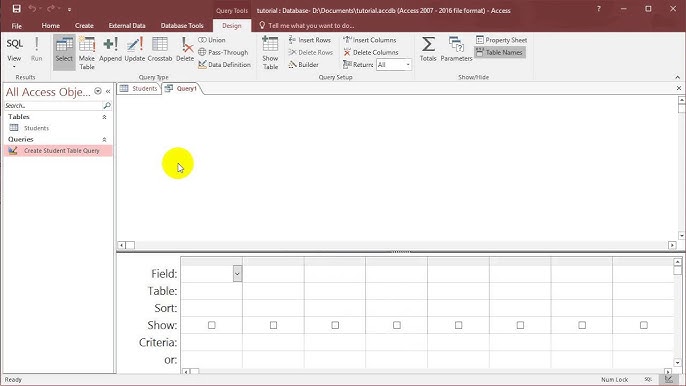Select the Make Table query type

(87, 53)
